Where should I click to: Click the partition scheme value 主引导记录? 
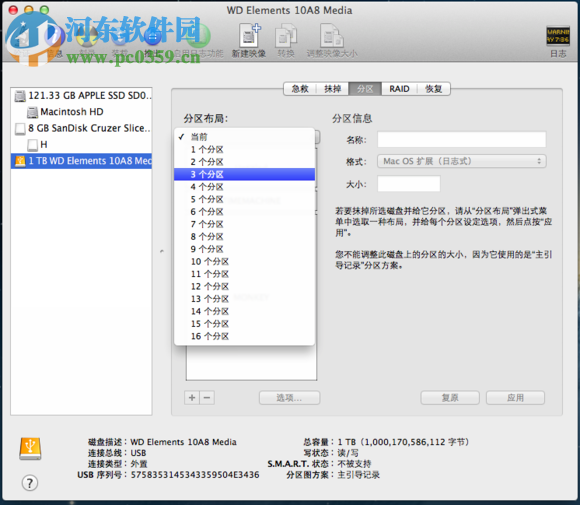pyautogui.click(x=358, y=475)
